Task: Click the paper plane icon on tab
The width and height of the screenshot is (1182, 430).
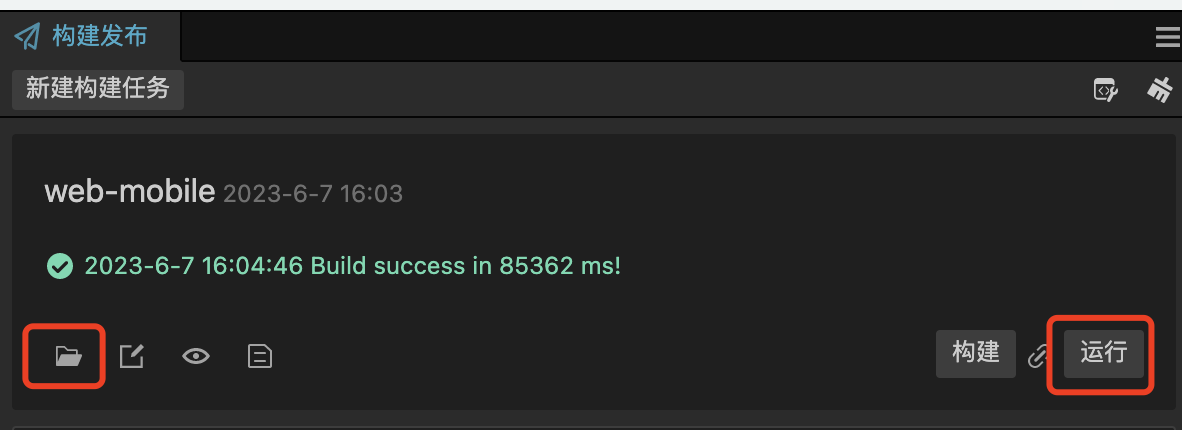Action: click(x=27, y=37)
